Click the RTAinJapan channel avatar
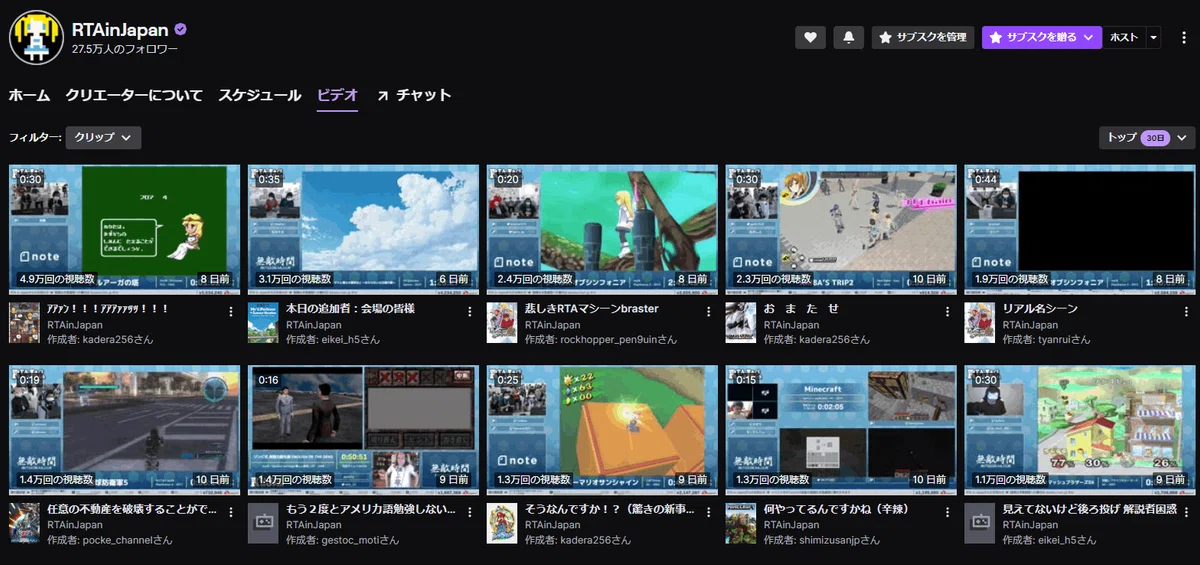Screen dimensions: 1200x565 click(x=37, y=37)
